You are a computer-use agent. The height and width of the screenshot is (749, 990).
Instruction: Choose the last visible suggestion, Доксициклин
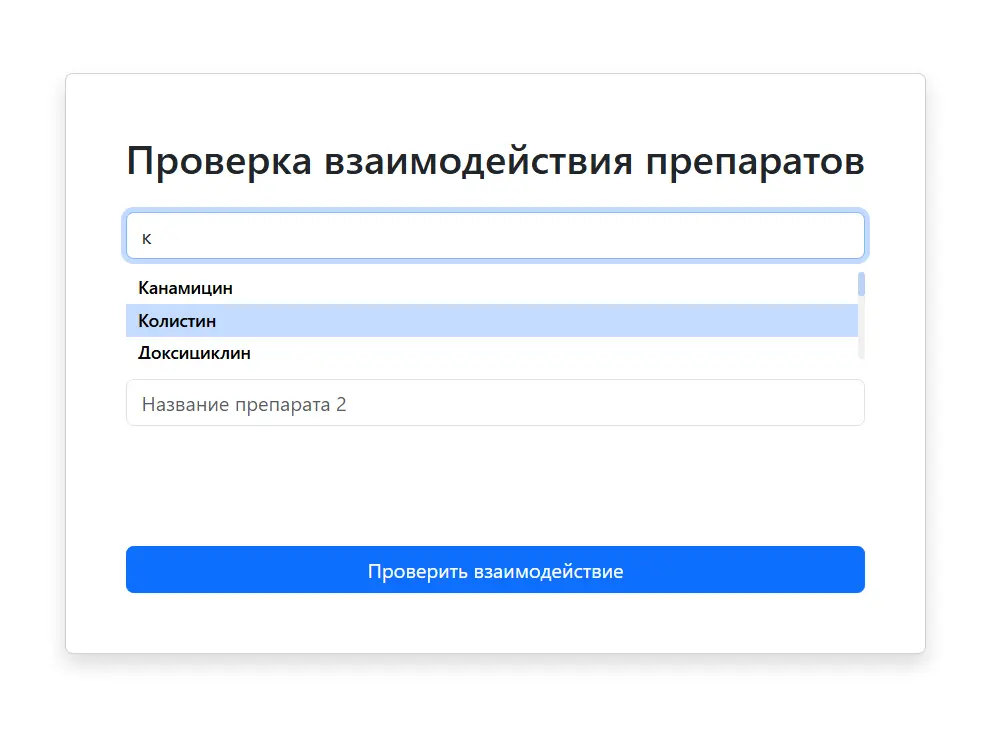tap(195, 353)
